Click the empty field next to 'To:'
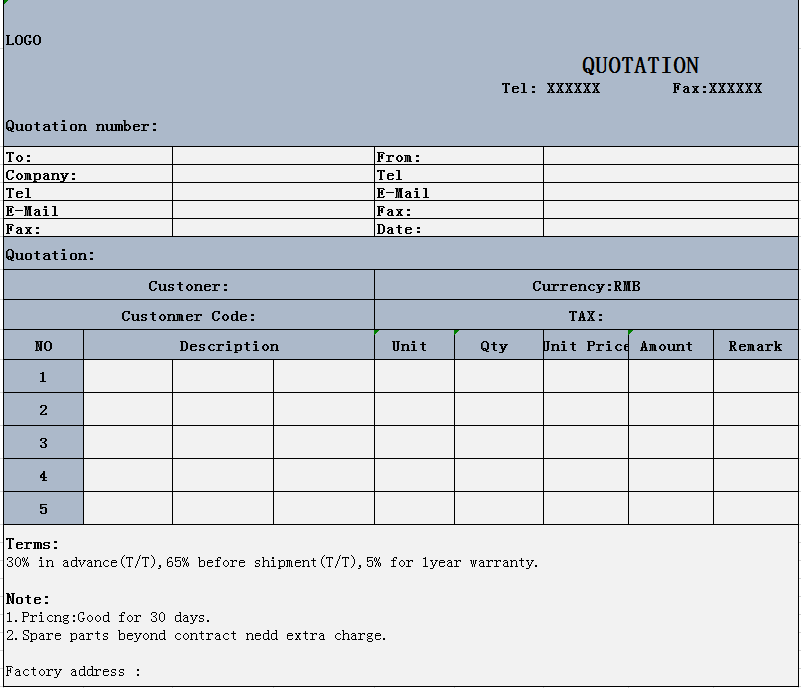801x688 pixels. tap(273, 156)
